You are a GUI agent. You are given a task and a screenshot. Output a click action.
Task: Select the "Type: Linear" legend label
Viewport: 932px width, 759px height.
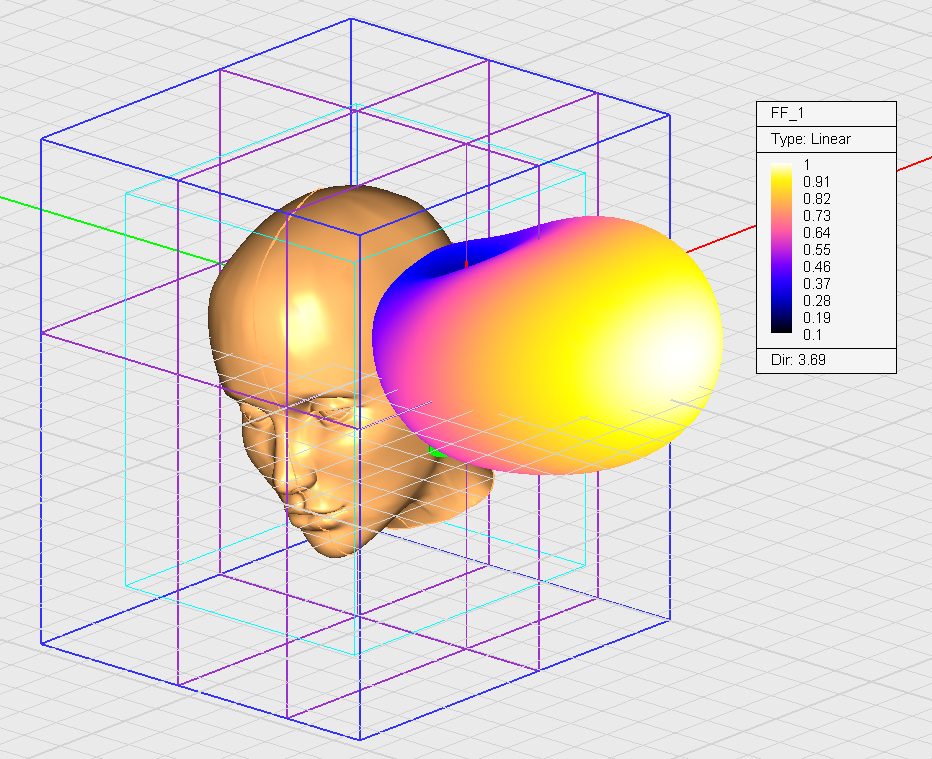point(810,139)
